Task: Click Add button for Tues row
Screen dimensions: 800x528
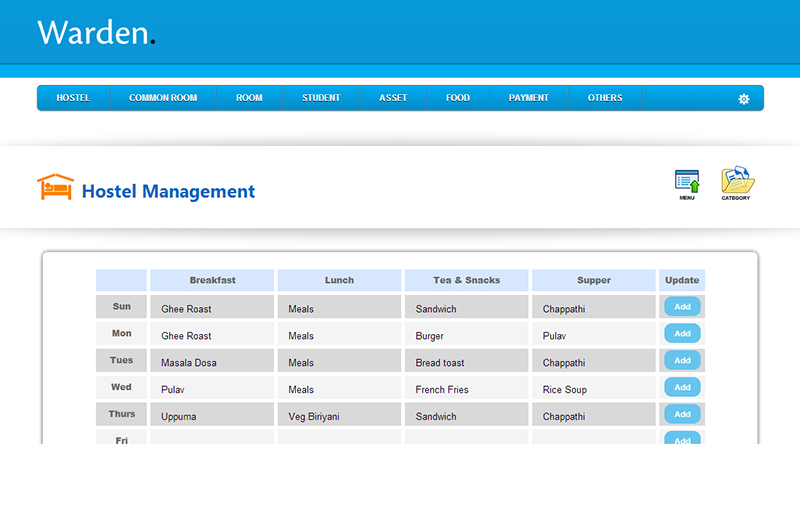Action: coord(682,360)
